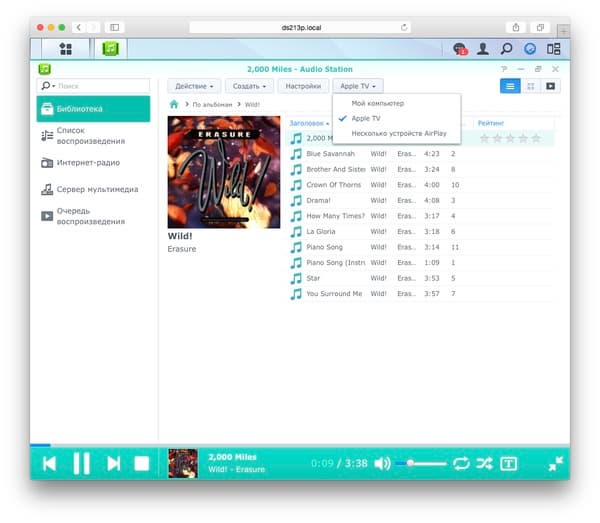The image size is (600, 523).
Task: Click the blue widgets circle icon
Action: (530, 49)
